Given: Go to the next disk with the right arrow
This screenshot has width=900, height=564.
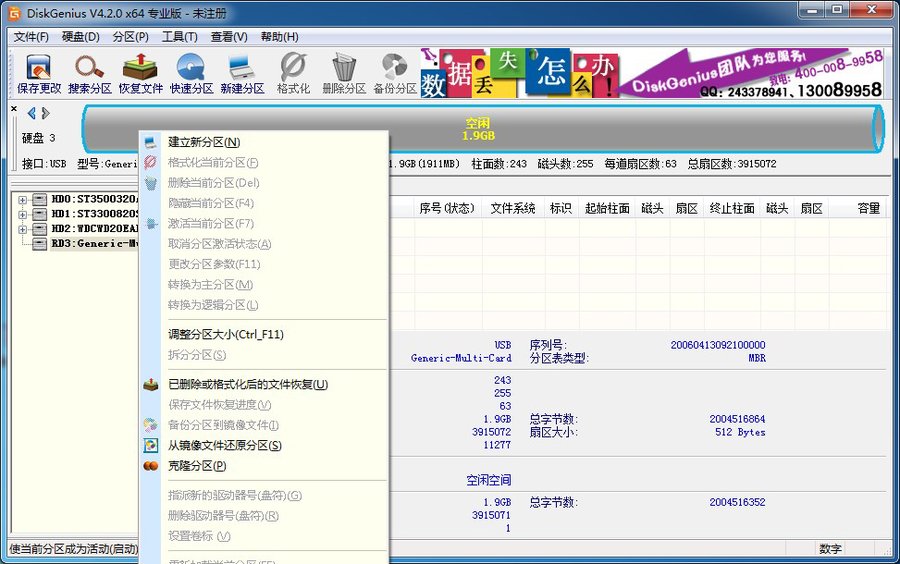Looking at the screenshot, I should coord(44,113).
